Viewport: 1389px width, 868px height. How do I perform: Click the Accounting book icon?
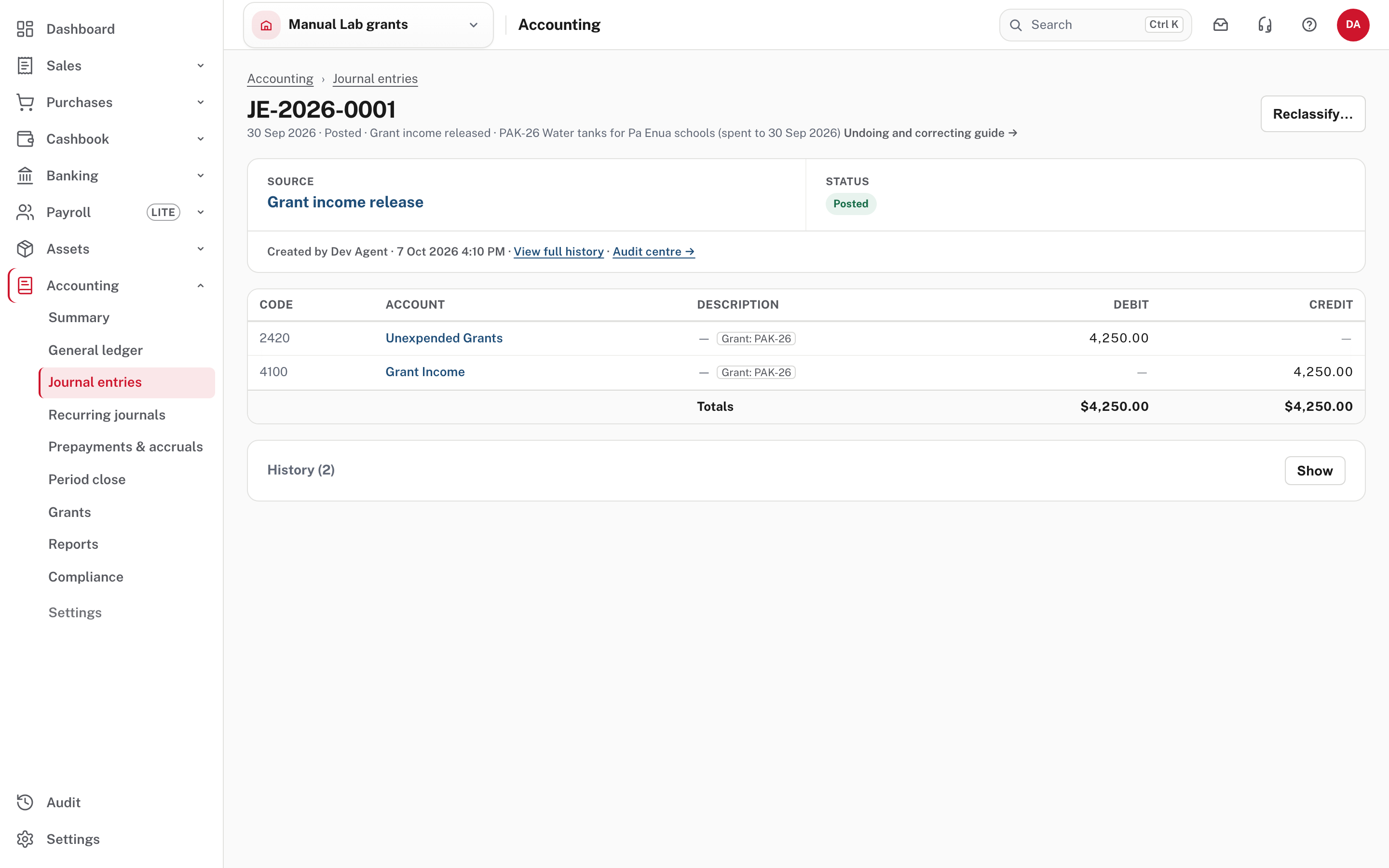(25, 285)
